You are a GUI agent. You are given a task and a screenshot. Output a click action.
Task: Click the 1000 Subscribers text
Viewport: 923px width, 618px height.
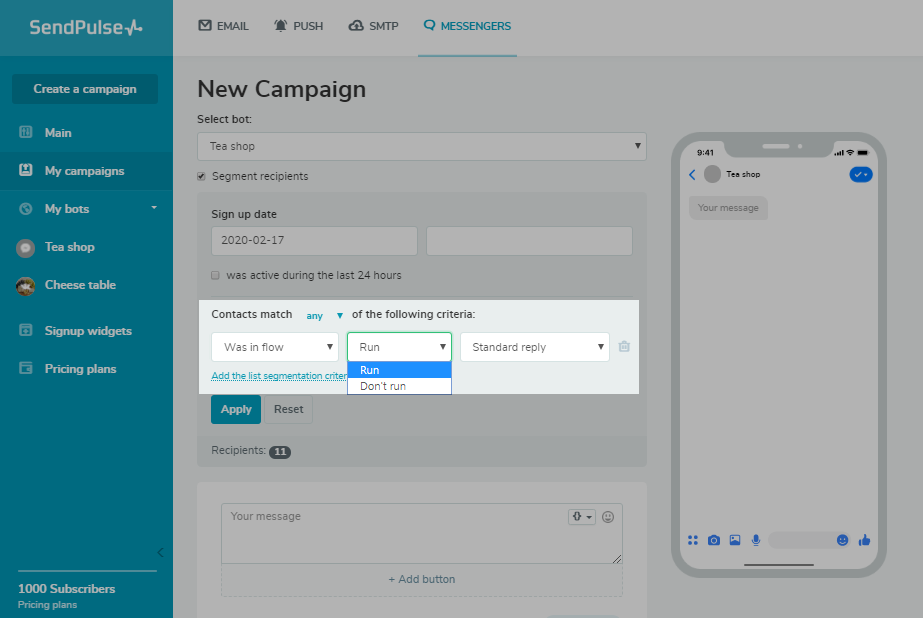[67, 589]
